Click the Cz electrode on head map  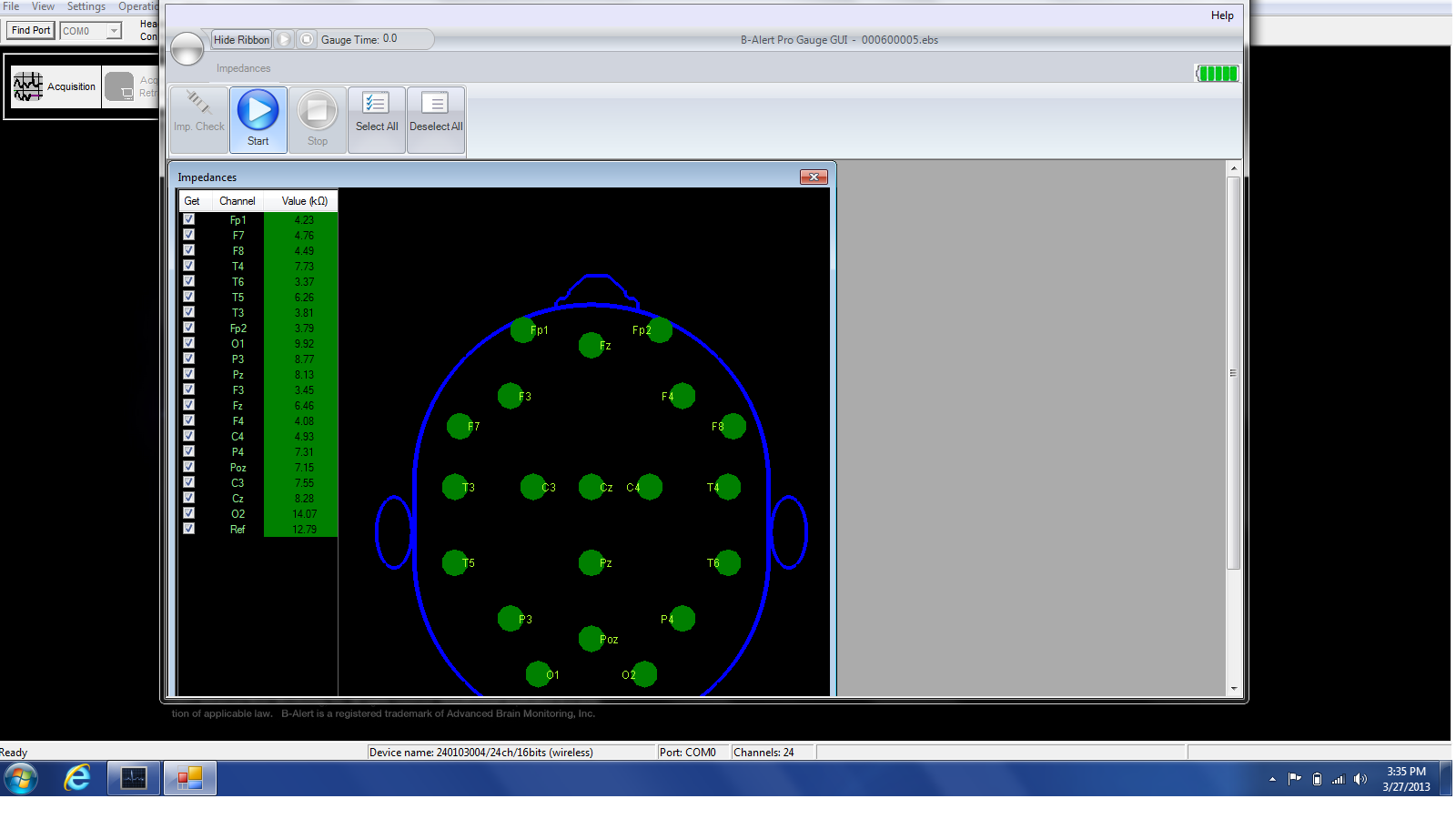coord(591,487)
